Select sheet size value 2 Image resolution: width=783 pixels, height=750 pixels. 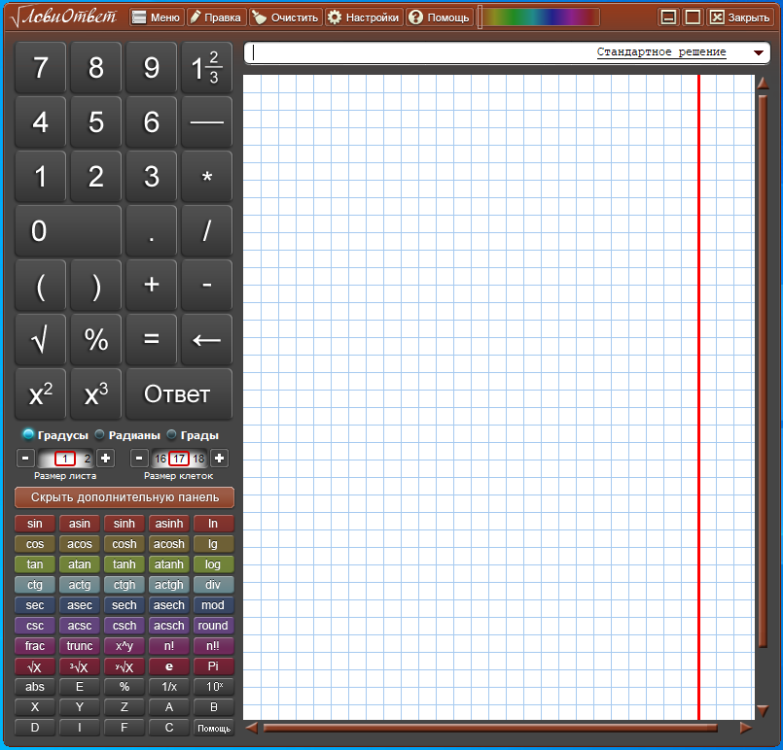tap(87, 458)
